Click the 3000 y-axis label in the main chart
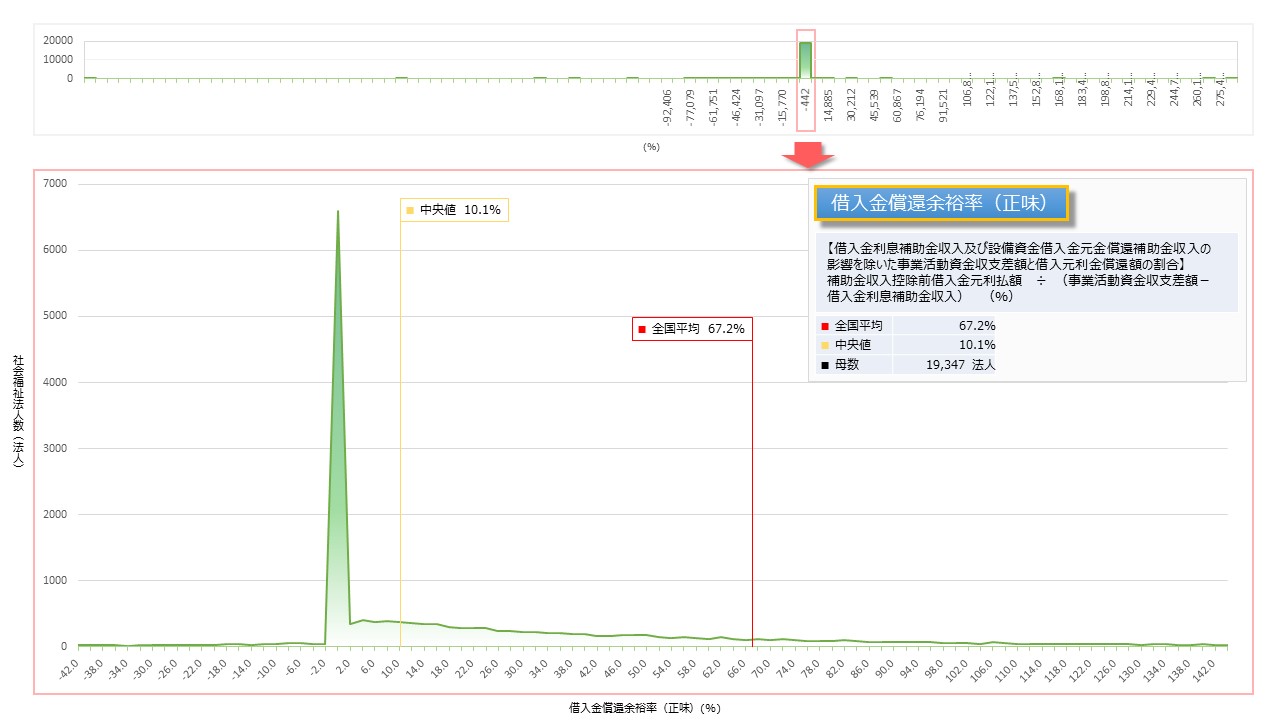 [x=54, y=449]
